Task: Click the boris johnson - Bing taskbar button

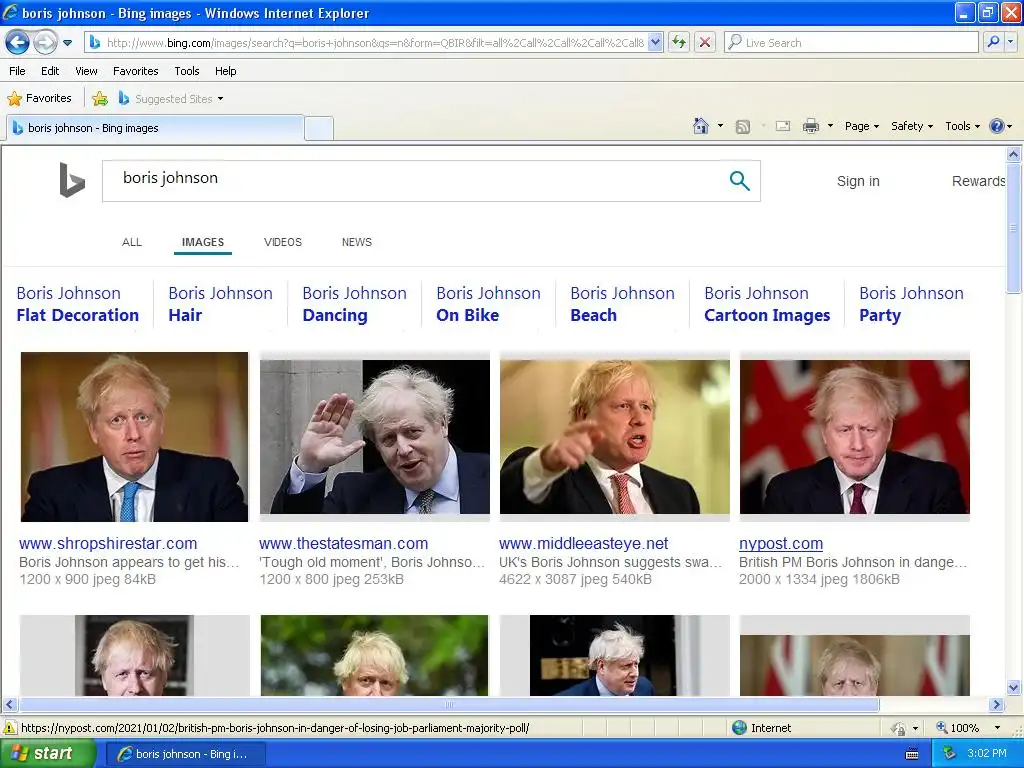Action: pyautogui.click(x=185, y=754)
